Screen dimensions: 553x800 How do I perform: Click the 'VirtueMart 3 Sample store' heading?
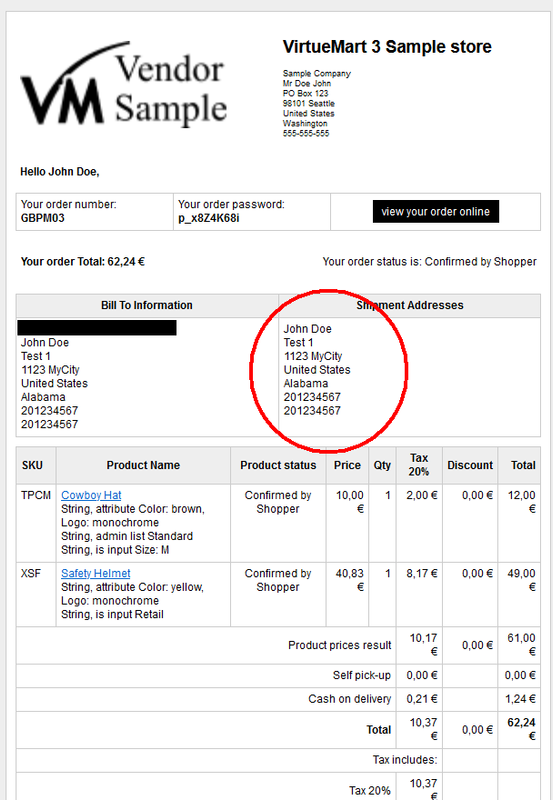pos(387,47)
